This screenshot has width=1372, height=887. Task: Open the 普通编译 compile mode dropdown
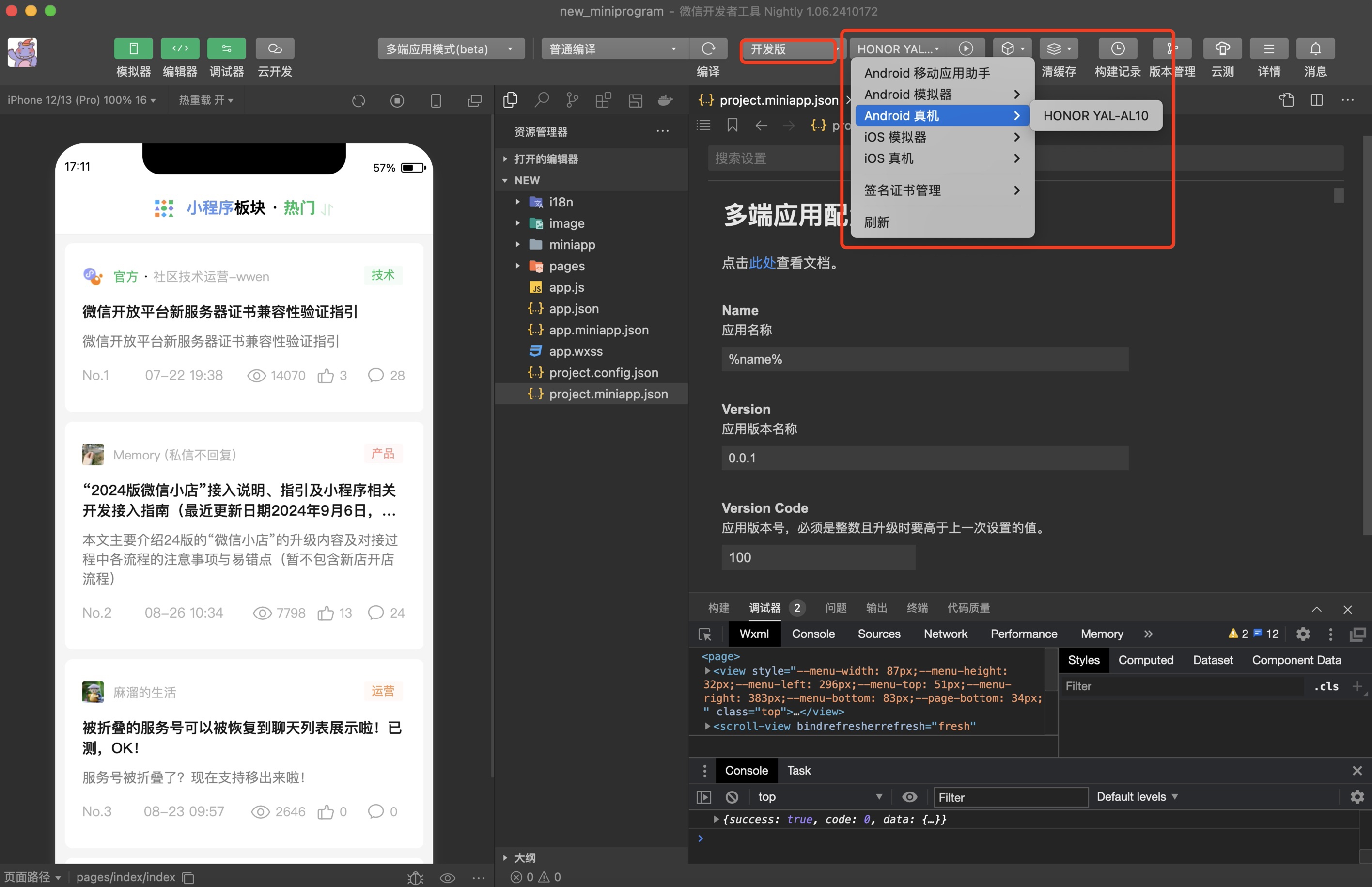click(x=614, y=49)
